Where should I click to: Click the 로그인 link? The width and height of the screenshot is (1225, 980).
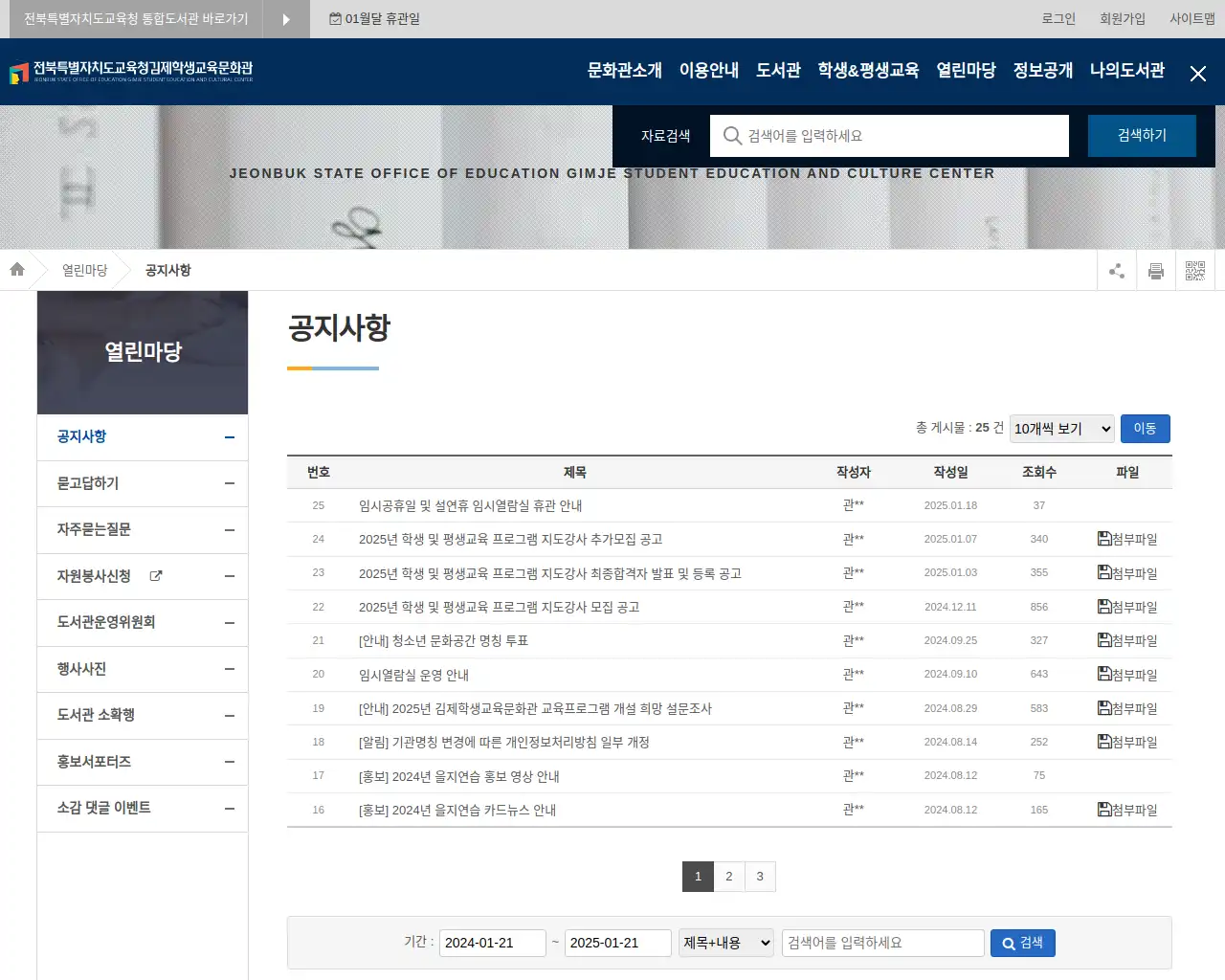coord(1058,19)
